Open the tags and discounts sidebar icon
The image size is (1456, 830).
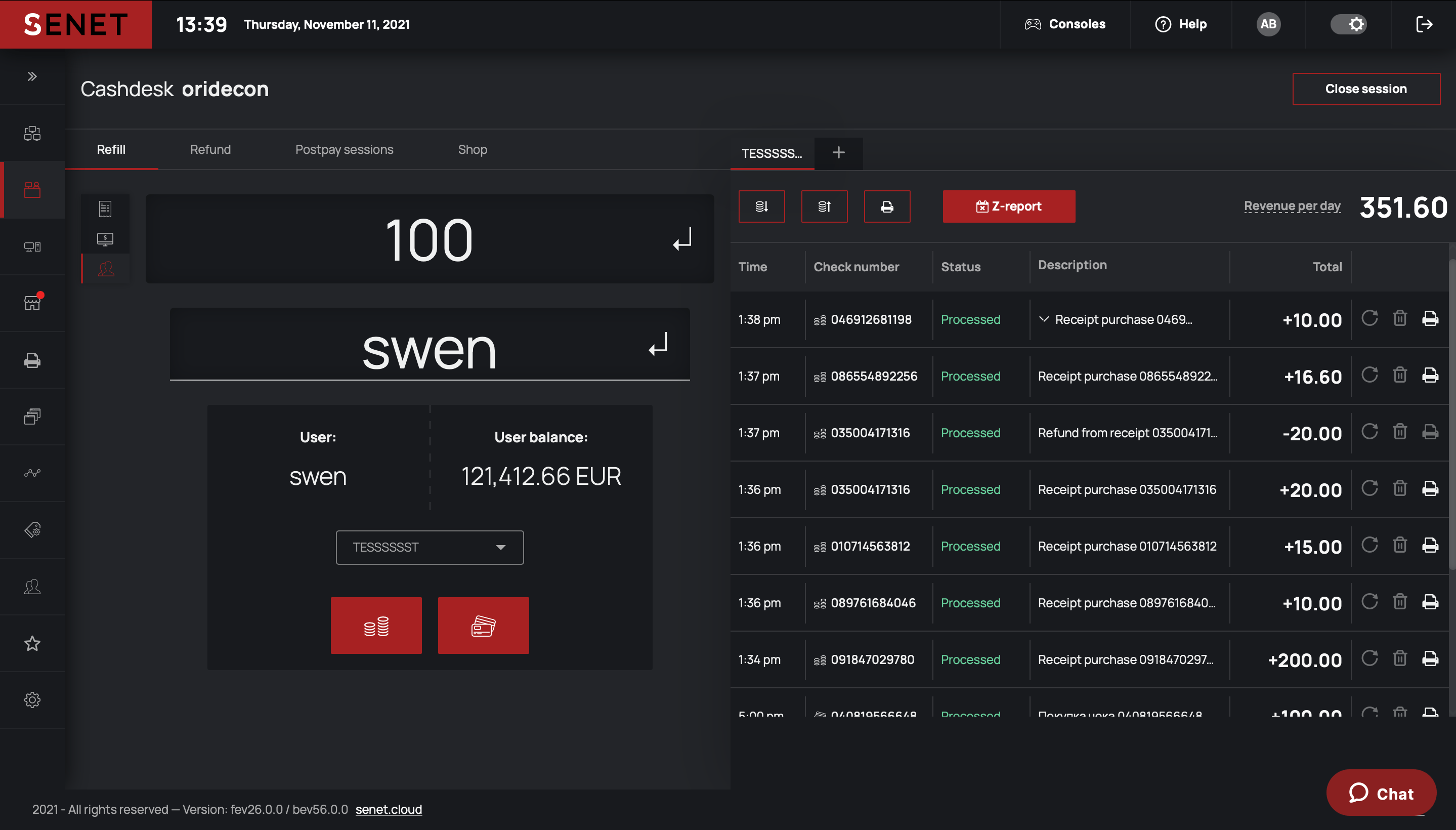32,529
